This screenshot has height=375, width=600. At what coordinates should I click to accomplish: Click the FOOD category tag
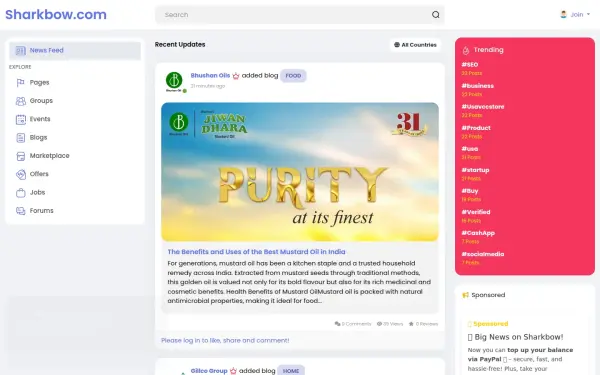[293, 76]
